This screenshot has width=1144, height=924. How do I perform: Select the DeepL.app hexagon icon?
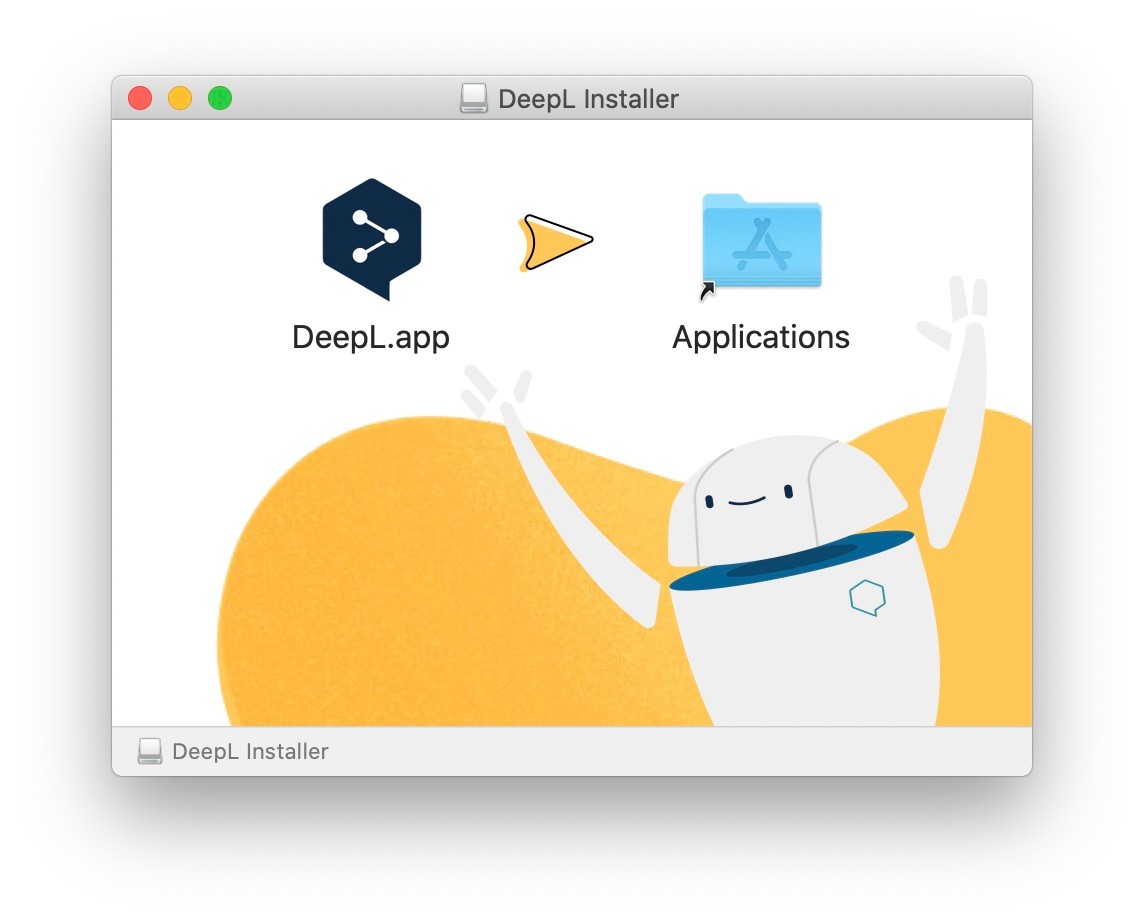[371, 239]
